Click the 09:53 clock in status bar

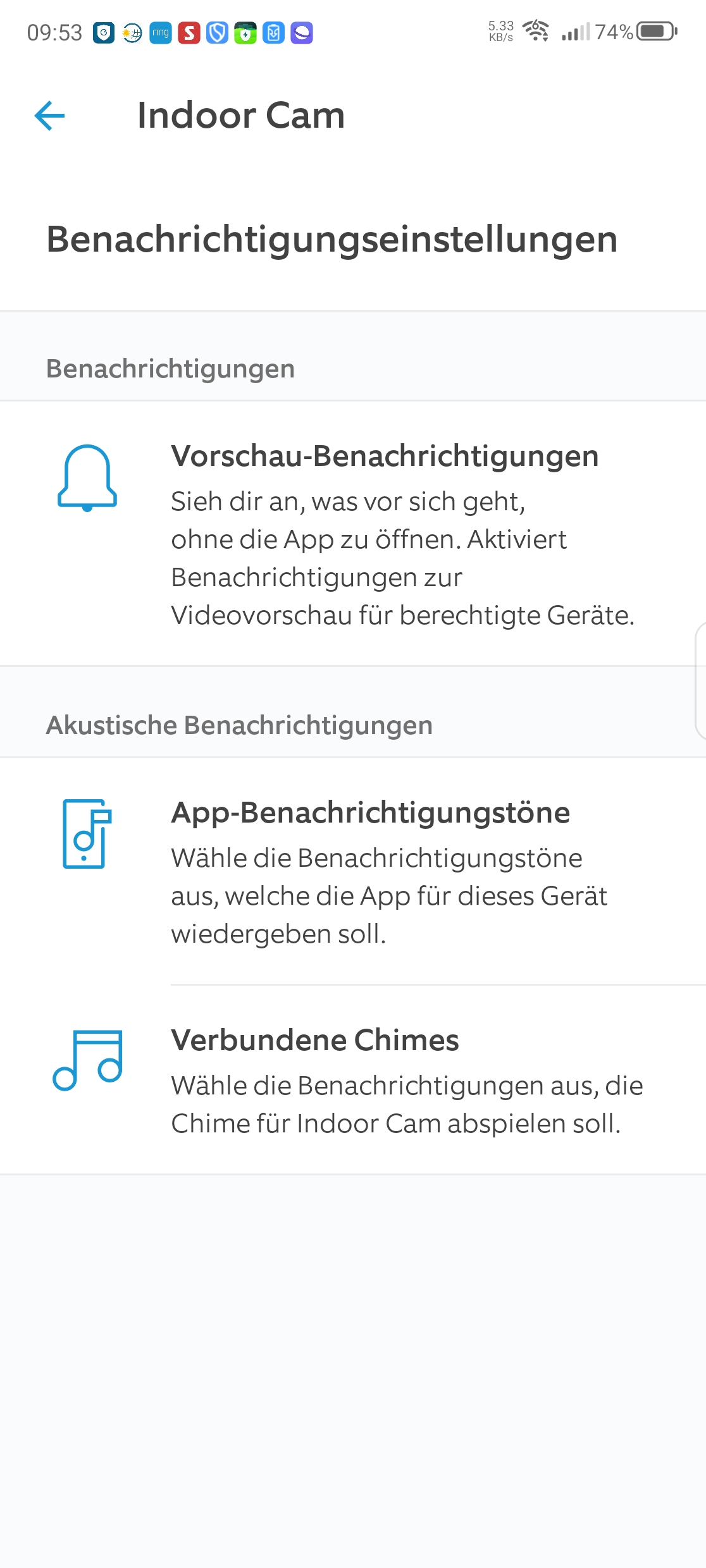[54, 33]
